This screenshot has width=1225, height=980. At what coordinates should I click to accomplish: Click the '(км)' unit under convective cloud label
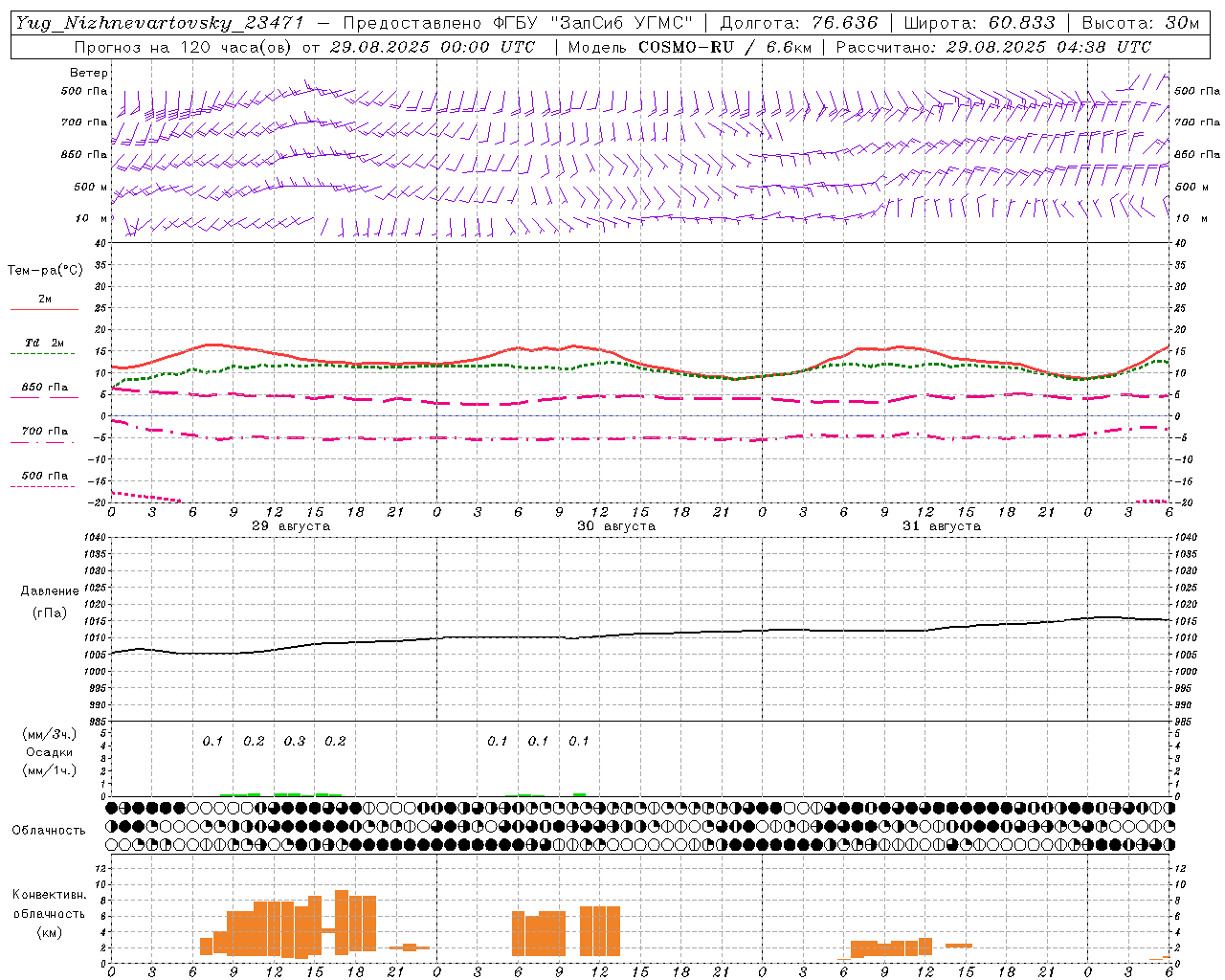coord(49,932)
